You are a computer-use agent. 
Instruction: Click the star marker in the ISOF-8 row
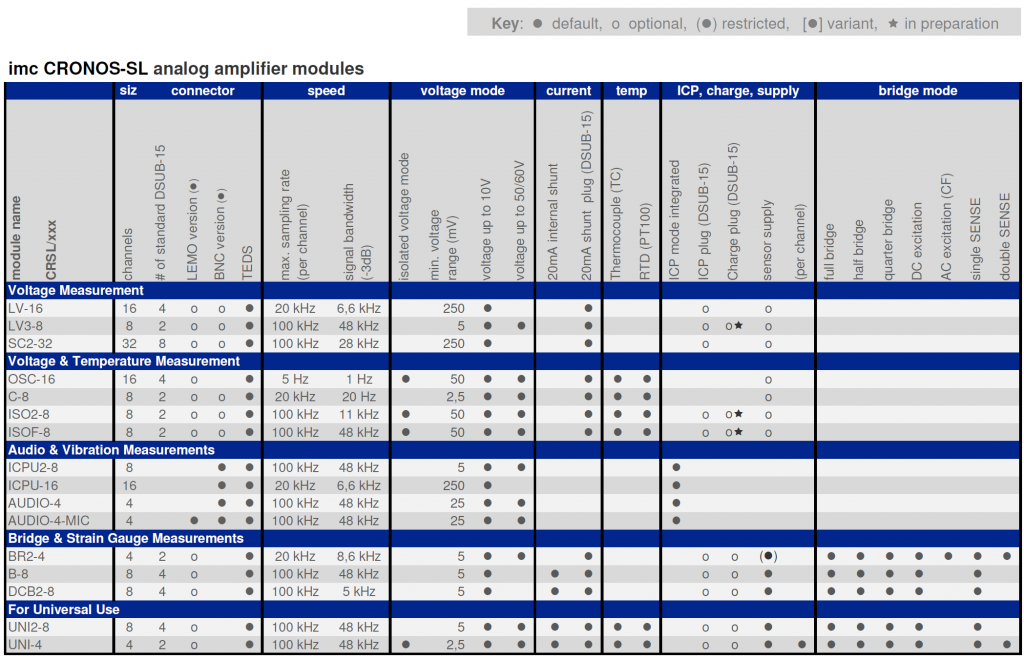pyautogui.click(x=739, y=432)
